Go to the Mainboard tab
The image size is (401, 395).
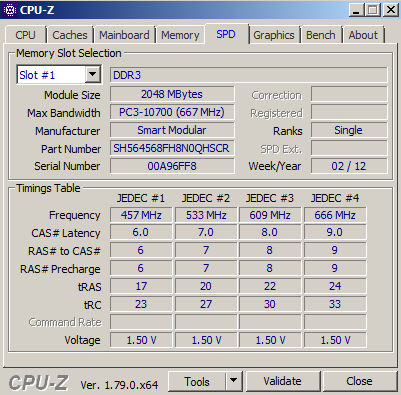click(124, 35)
